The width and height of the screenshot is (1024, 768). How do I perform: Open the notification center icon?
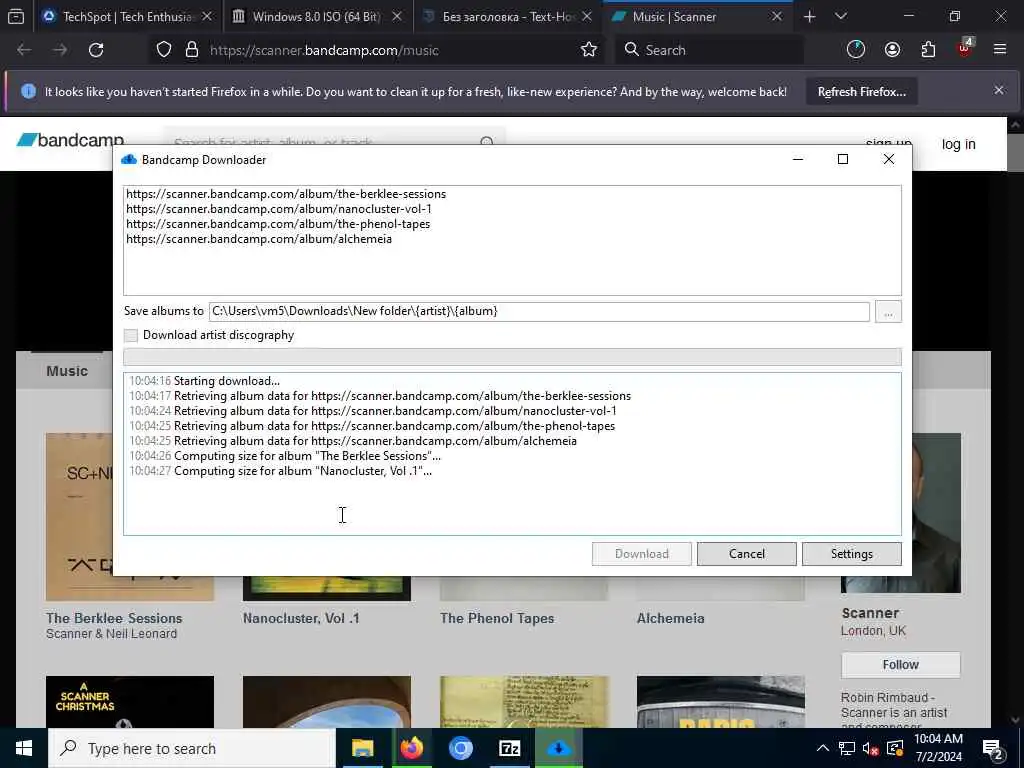click(993, 750)
